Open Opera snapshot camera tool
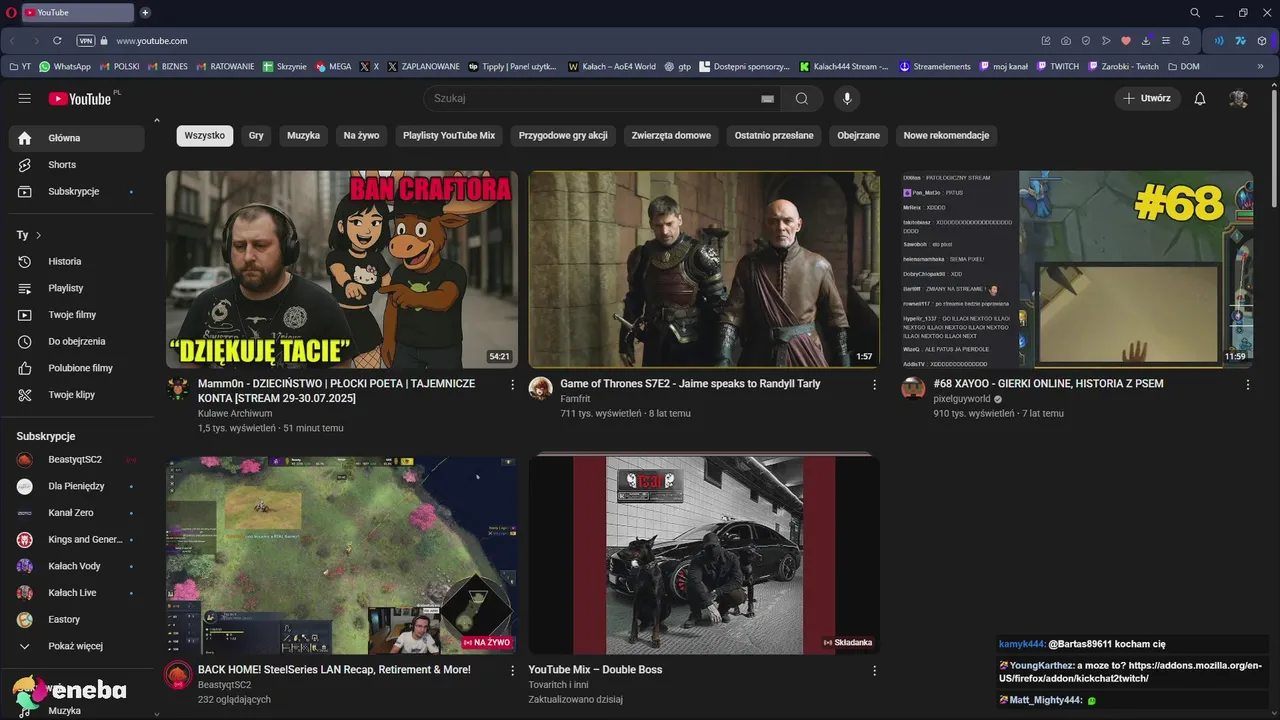This screenshot has width=1280, height=720. pos(1066,41)
